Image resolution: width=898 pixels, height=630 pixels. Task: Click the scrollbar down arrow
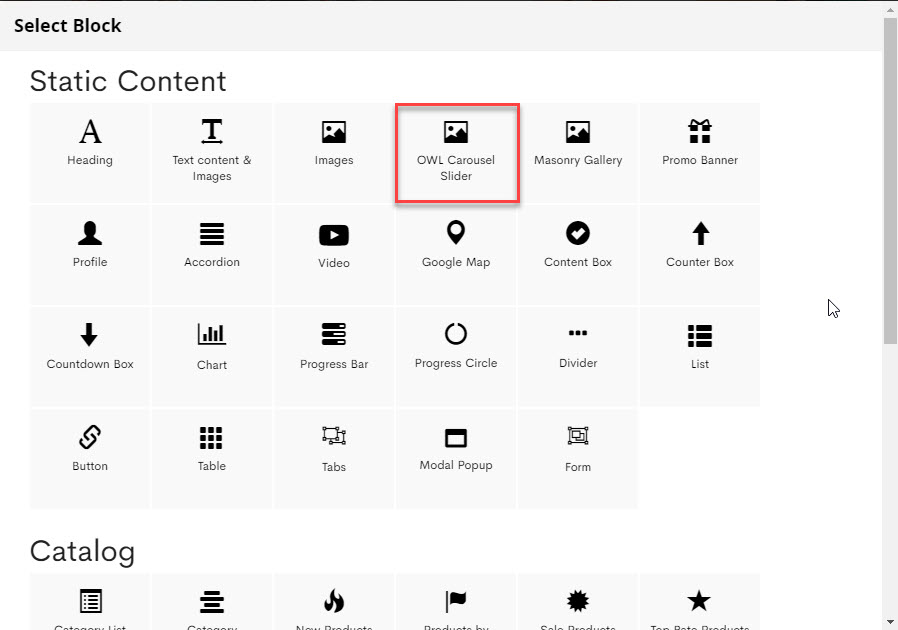point(890,622)
